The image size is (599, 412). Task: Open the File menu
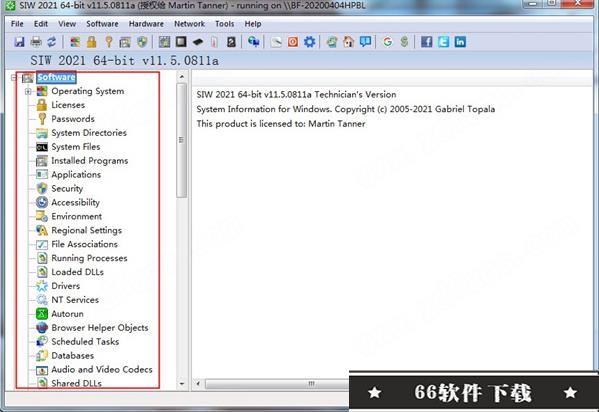coord(17,24)
